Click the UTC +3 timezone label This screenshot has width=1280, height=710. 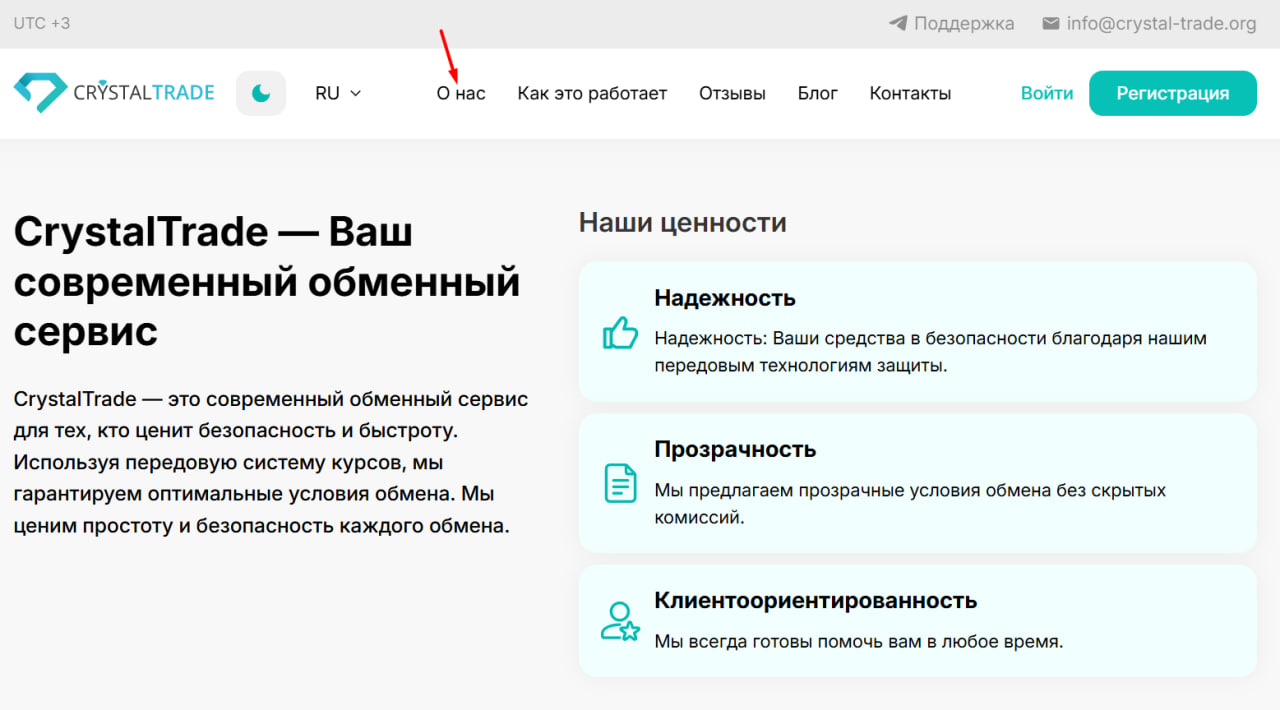(x=42, y=23)
